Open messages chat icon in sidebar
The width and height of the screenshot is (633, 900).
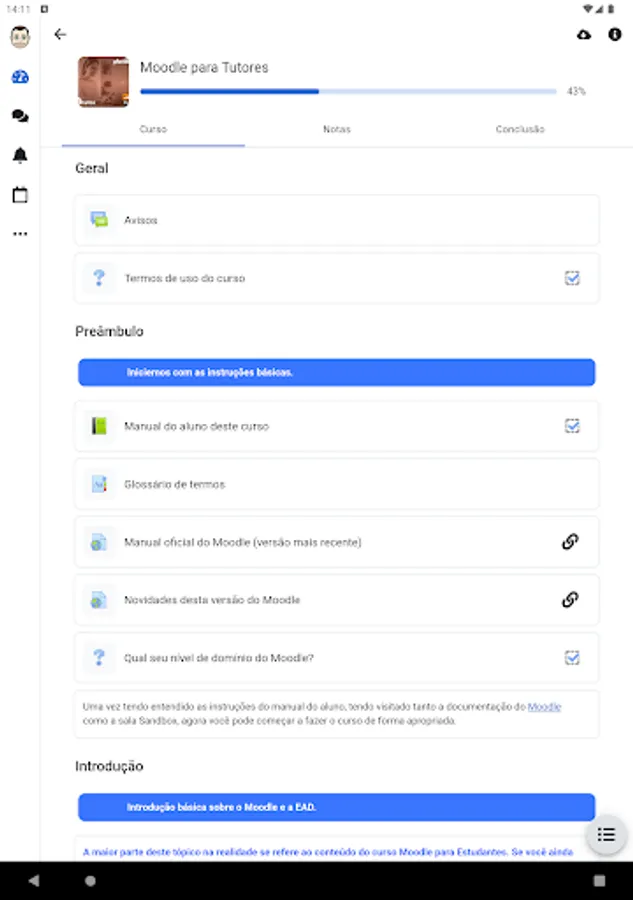20,116
